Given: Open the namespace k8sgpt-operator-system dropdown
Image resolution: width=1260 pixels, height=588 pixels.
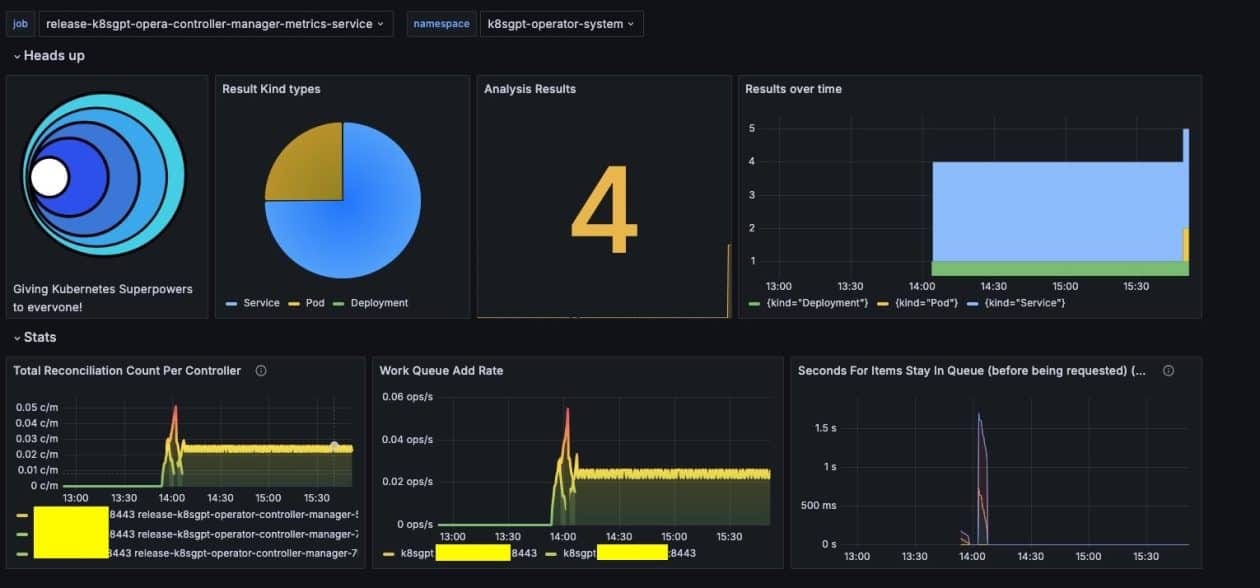Looking at the screenshot, I should tap(561, 24).
